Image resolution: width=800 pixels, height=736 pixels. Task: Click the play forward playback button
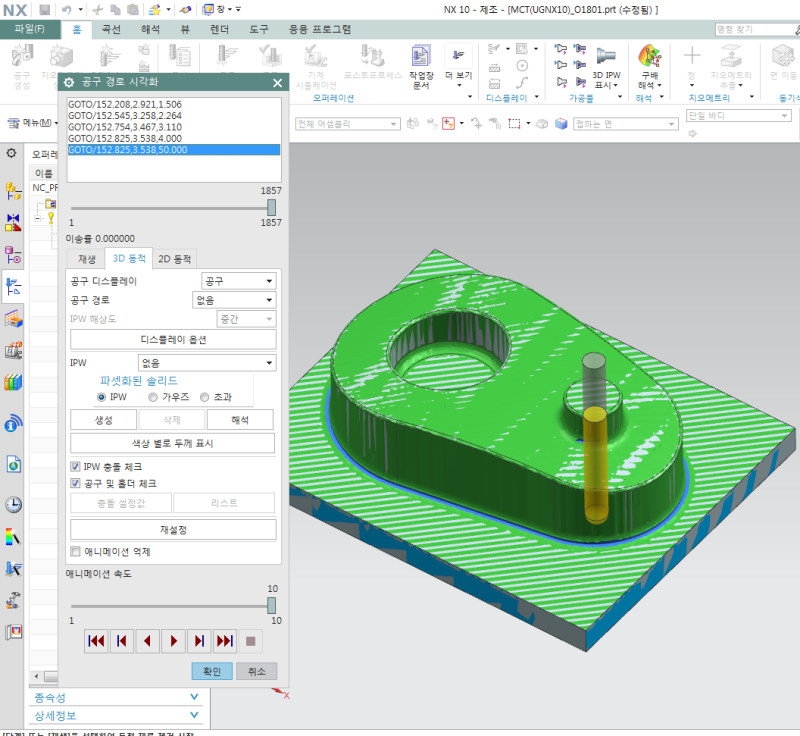coord(174,641)
